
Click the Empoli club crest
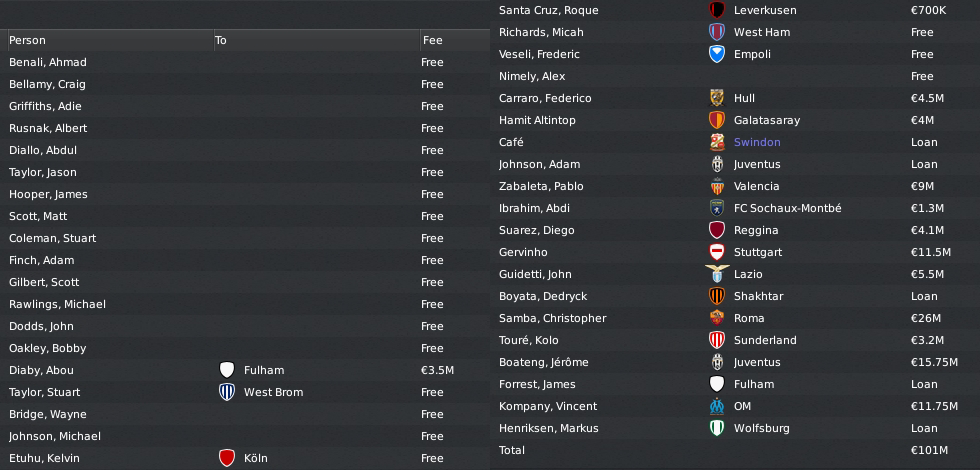(x=716, y=54)
